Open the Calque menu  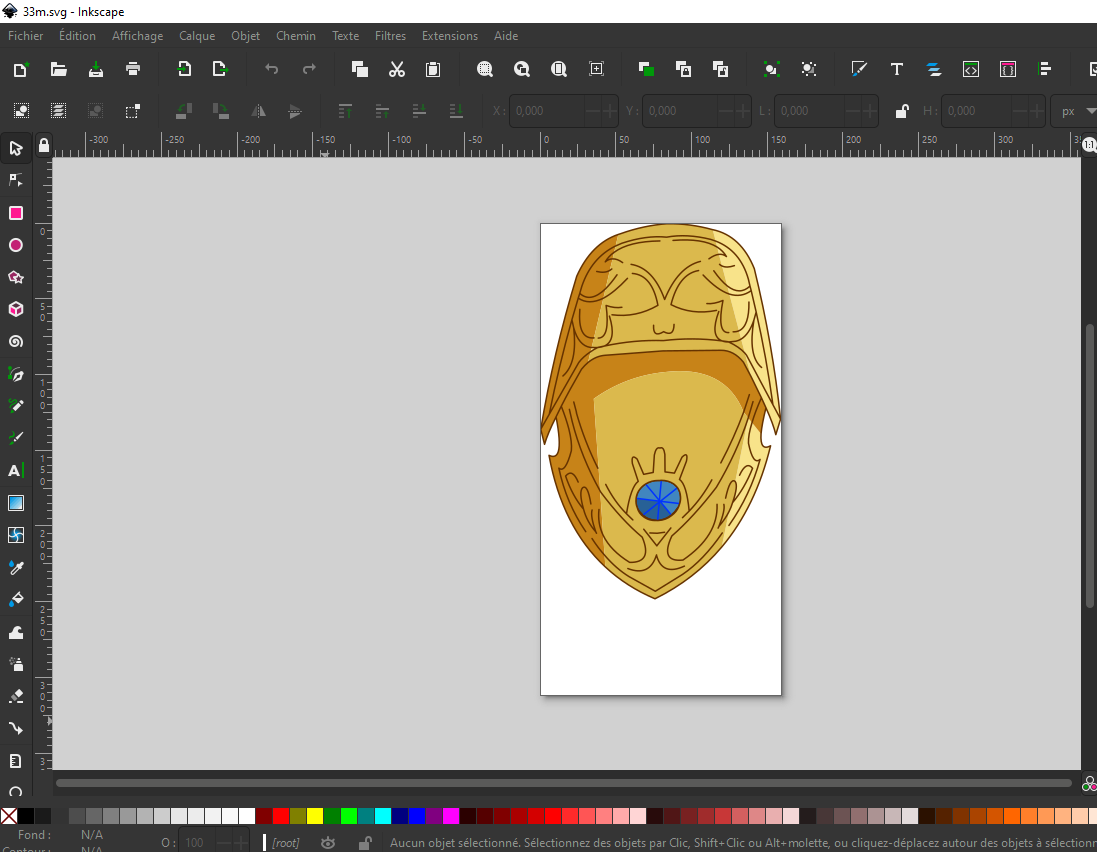(x=197, y=36)
